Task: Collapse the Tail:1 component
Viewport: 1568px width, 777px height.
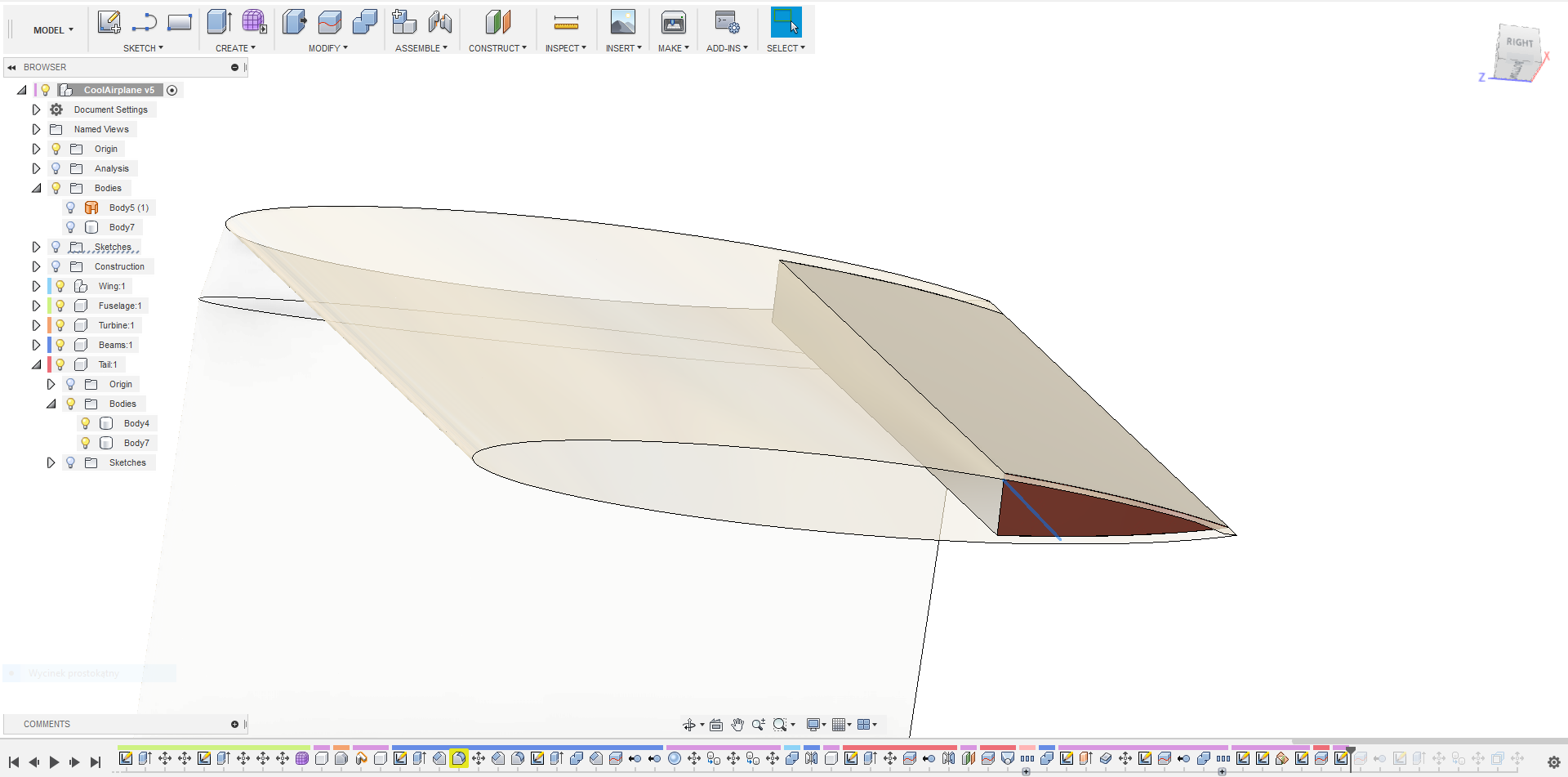Action: tap(36, 364)
